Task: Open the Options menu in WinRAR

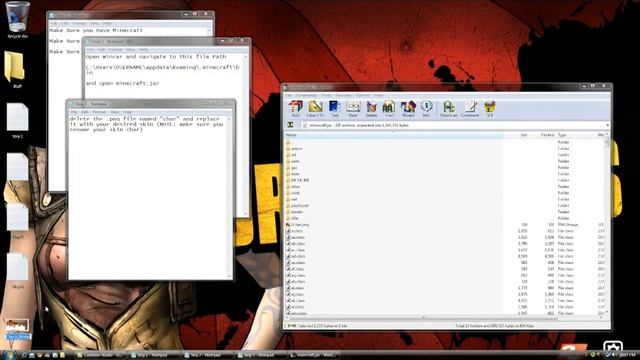Action: pos(362,96)
